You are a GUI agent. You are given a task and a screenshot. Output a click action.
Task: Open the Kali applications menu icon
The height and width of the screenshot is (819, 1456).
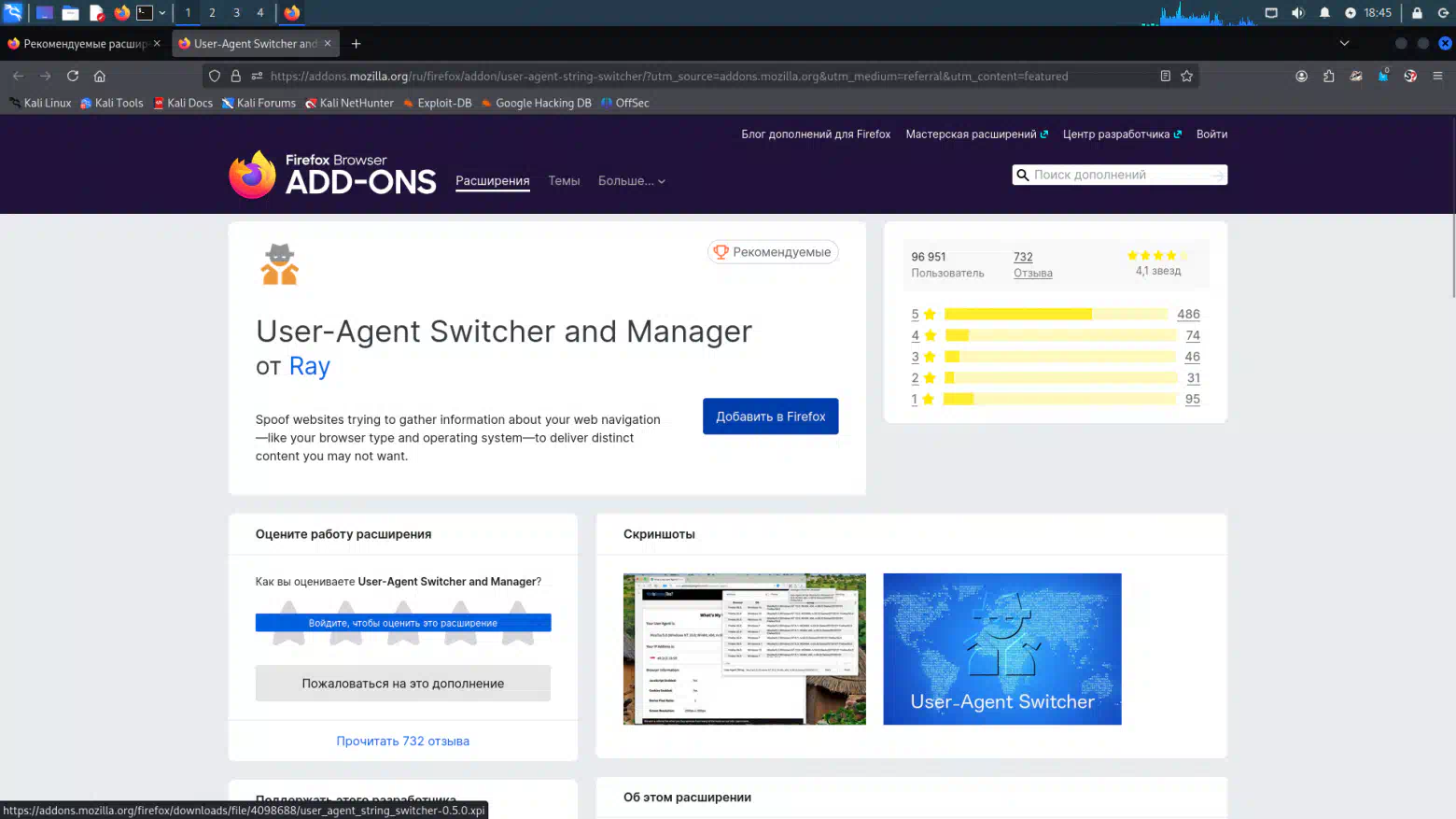pyautogui.click(x=13, y=12)
